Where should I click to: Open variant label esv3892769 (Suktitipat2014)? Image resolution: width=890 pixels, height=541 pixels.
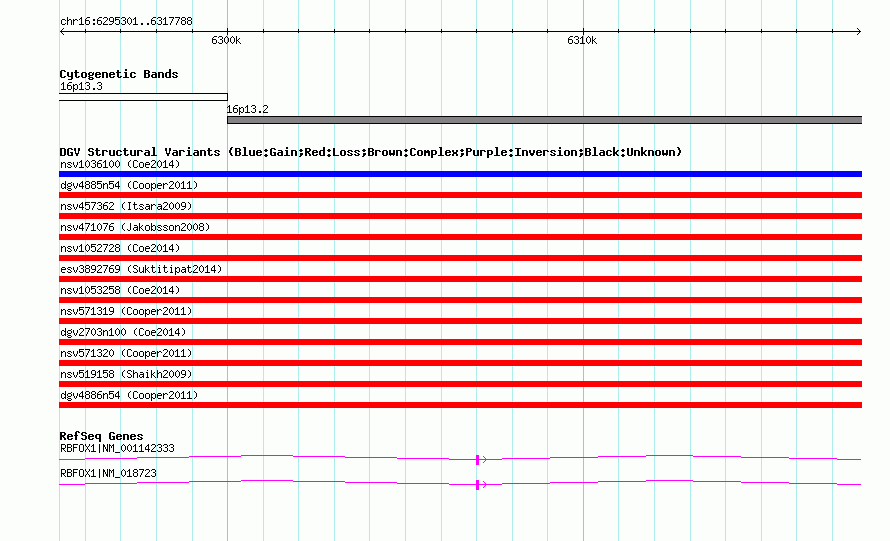click(141, 269)
